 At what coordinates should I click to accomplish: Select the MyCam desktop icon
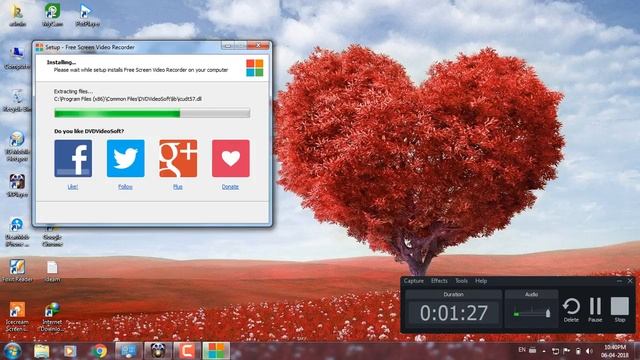pos(53,15)
